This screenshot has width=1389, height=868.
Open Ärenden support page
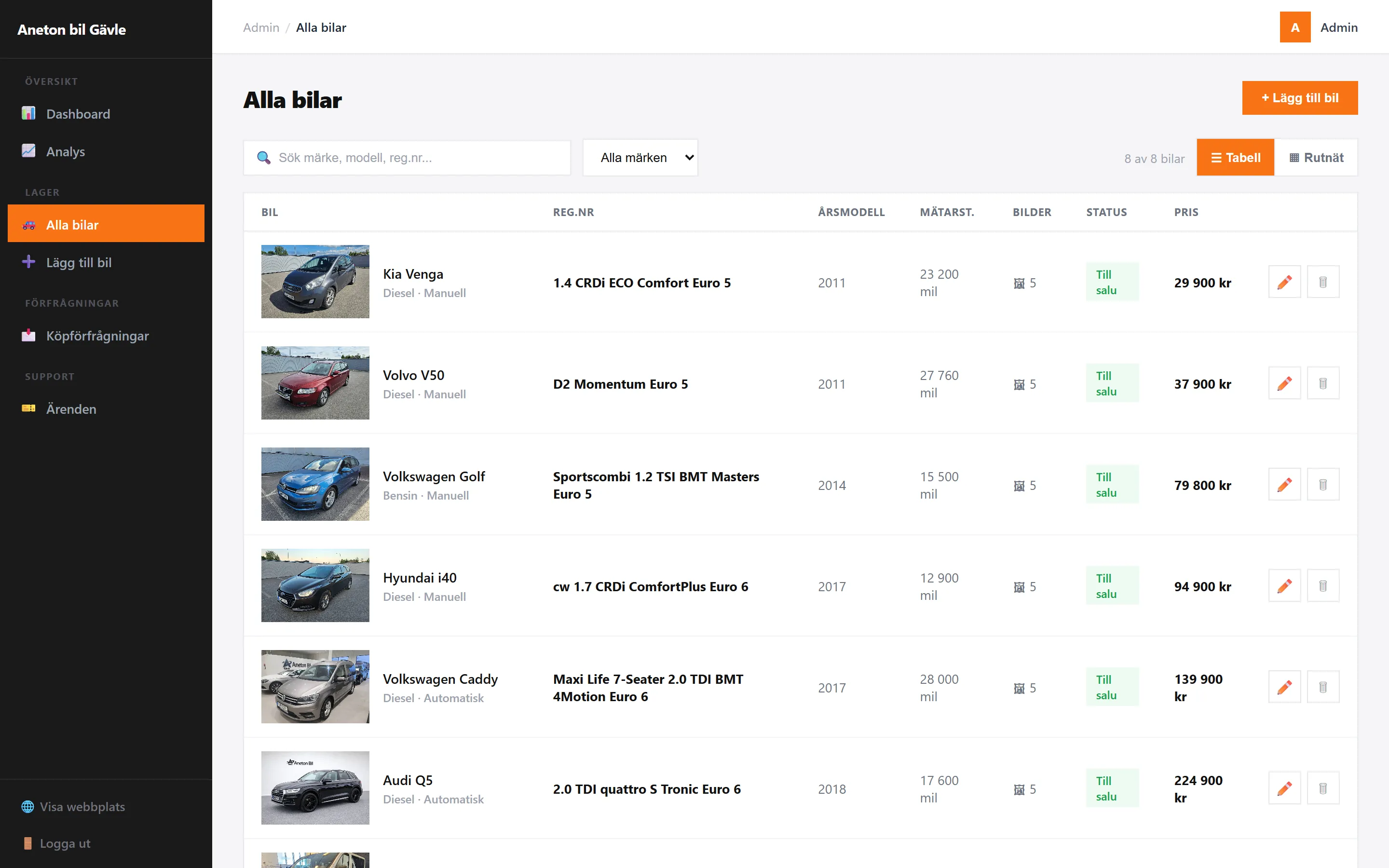106,409
